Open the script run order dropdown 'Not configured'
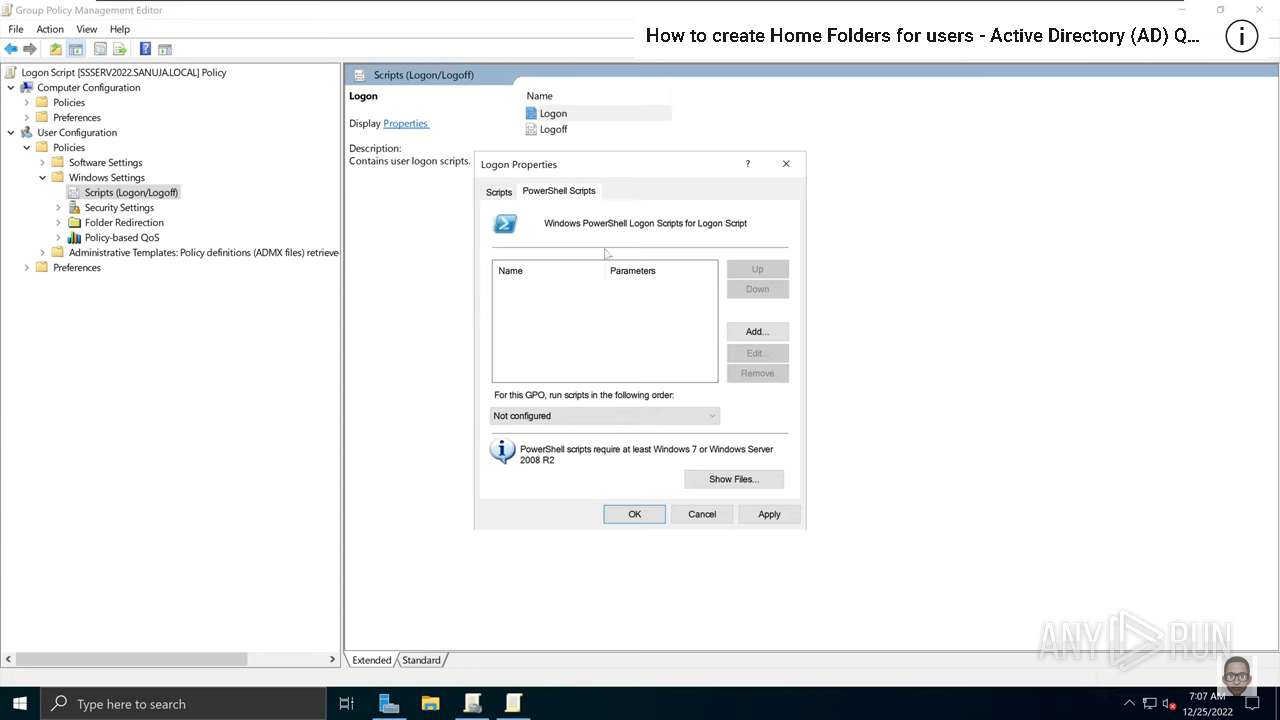The height and width of the screenshot is (720, 1280). click(604, 416)
